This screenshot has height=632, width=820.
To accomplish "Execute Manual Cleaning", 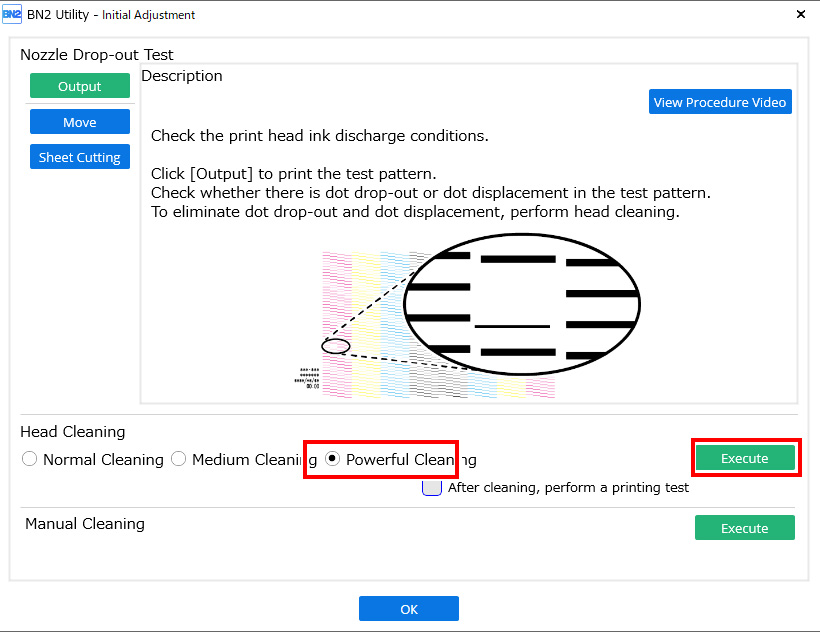I will point(745,528).
